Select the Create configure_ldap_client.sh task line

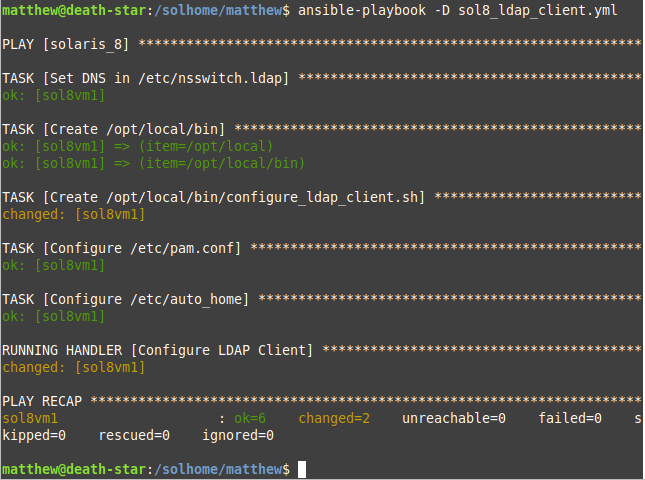(x=214, y=198)
